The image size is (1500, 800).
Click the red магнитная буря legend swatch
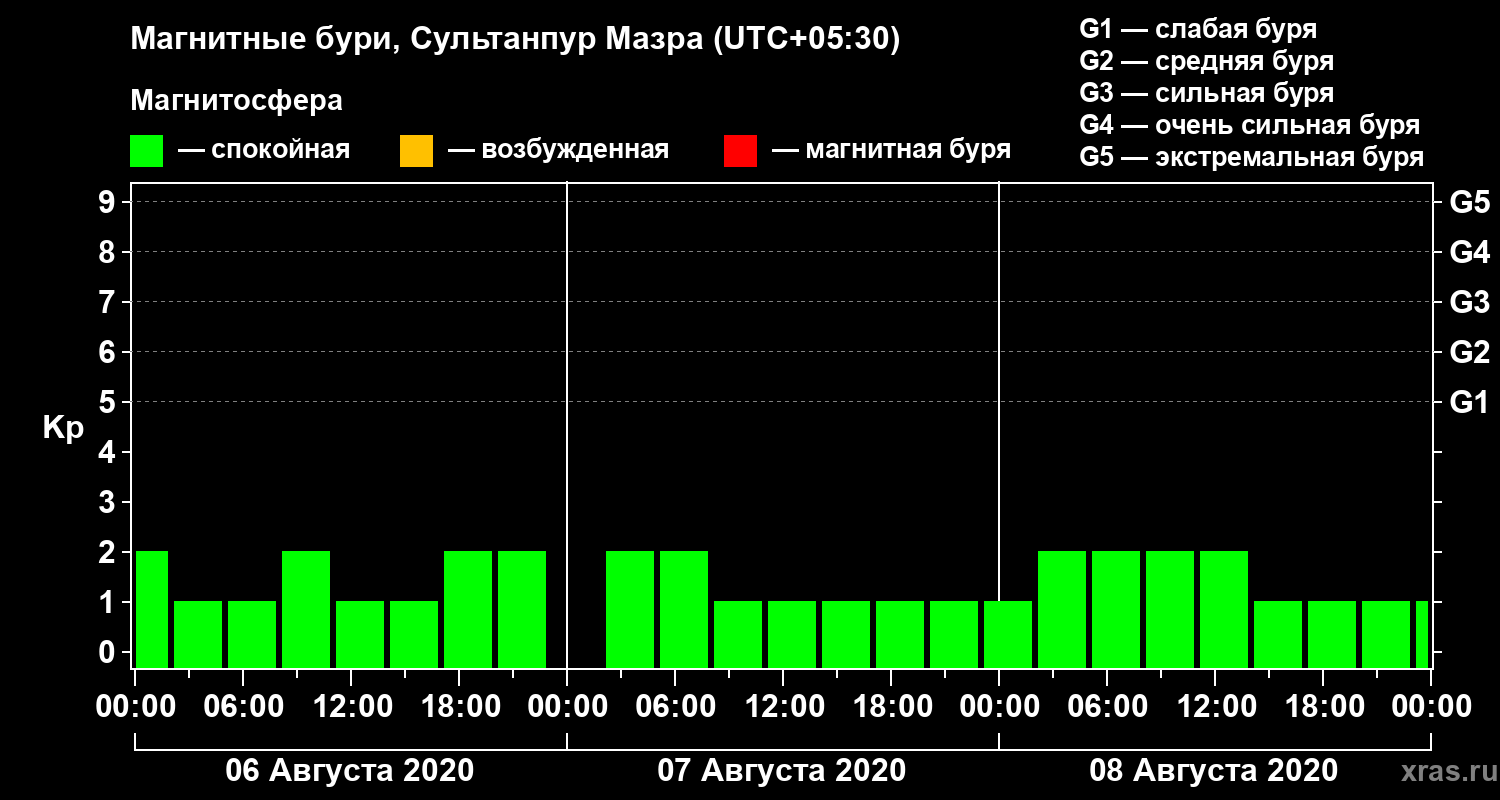pos(740,151)
